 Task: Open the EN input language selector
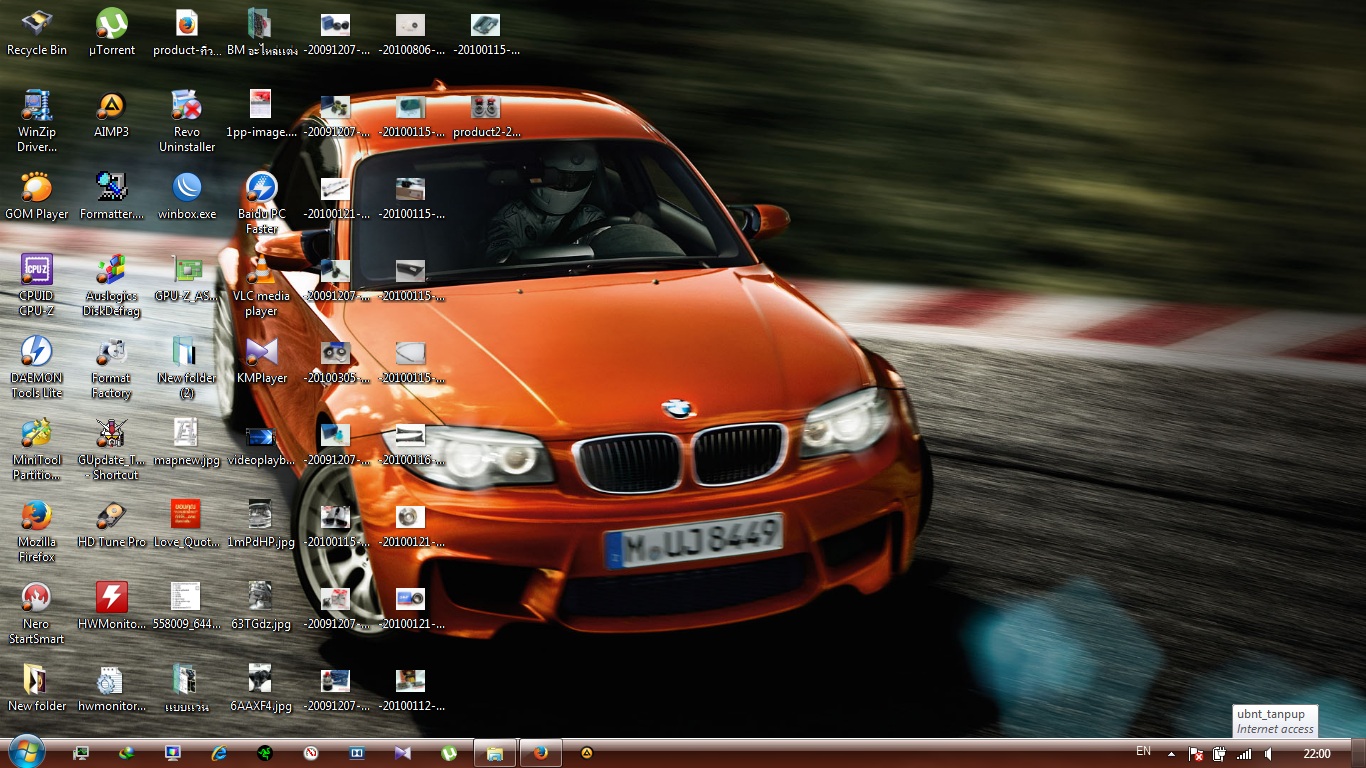point(1143,751)
